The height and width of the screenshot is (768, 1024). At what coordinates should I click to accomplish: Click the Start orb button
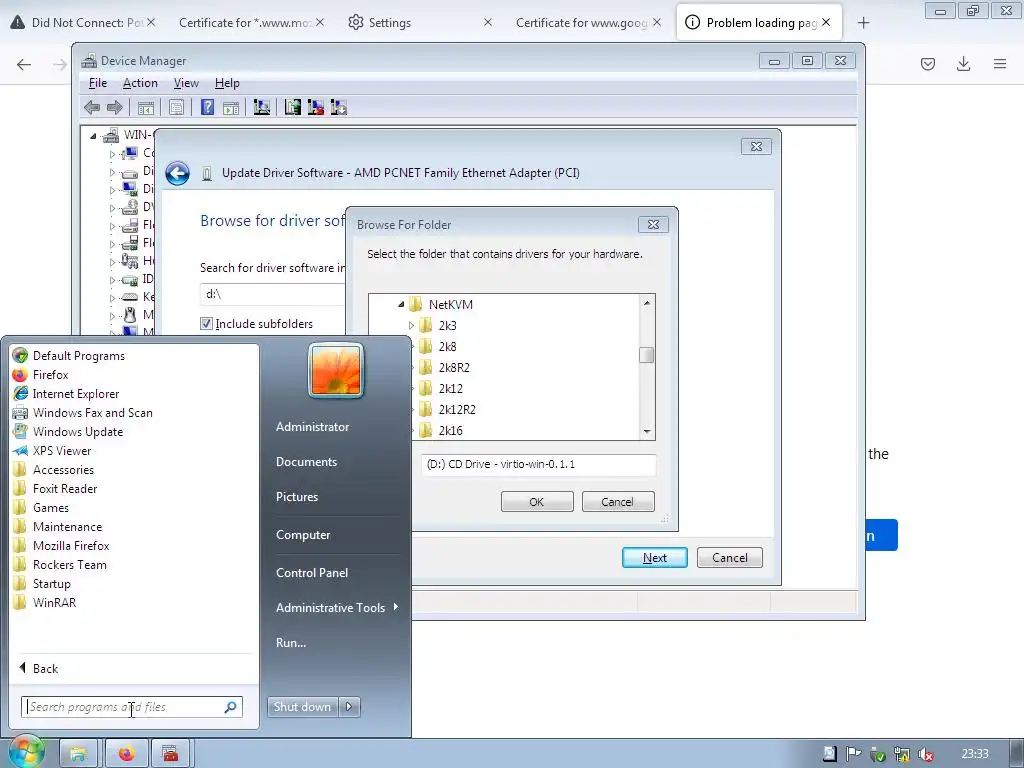point(25,752)
